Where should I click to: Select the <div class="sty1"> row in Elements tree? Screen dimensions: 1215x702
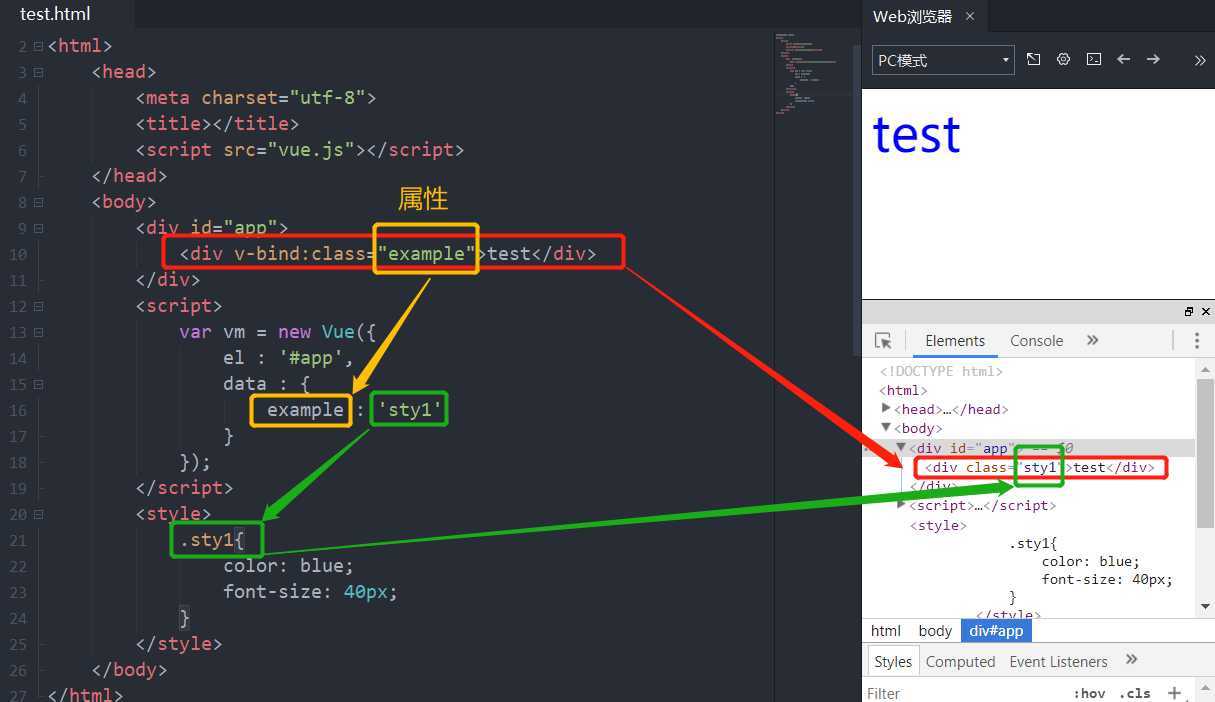pyautogui.click(x=1040, y=467)
